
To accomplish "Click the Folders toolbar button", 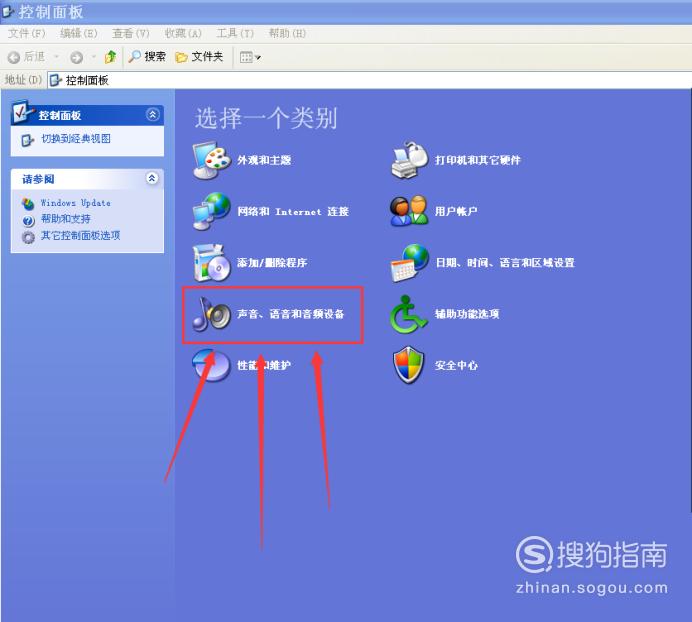I will [x=199, y=57].
